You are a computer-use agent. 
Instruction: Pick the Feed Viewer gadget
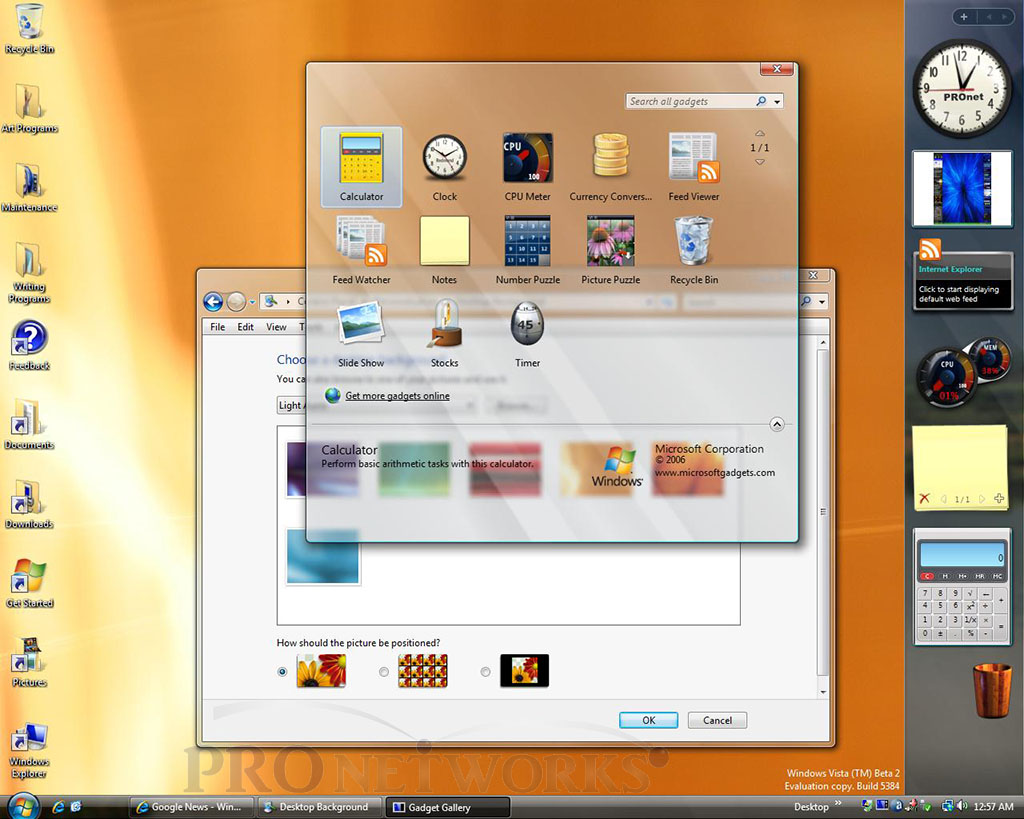pyautogui.click(x=693, y=158)
